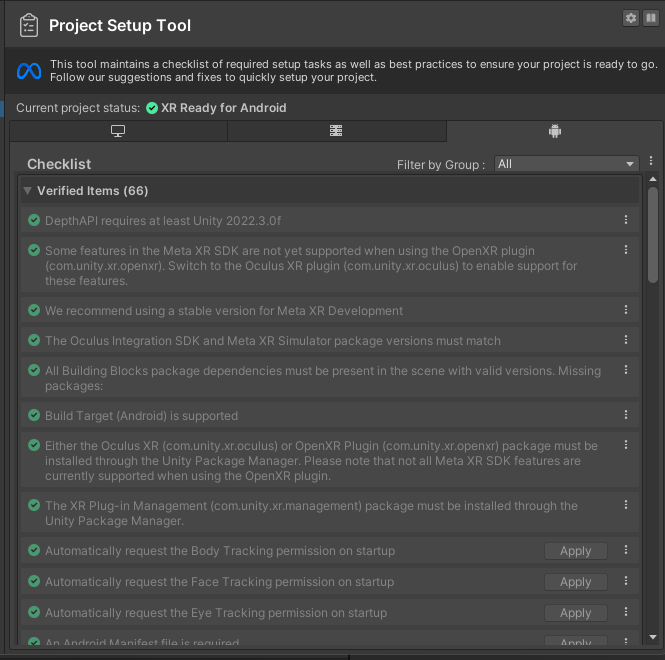Open the options menu for Build Target (Android)

point(626,415)
